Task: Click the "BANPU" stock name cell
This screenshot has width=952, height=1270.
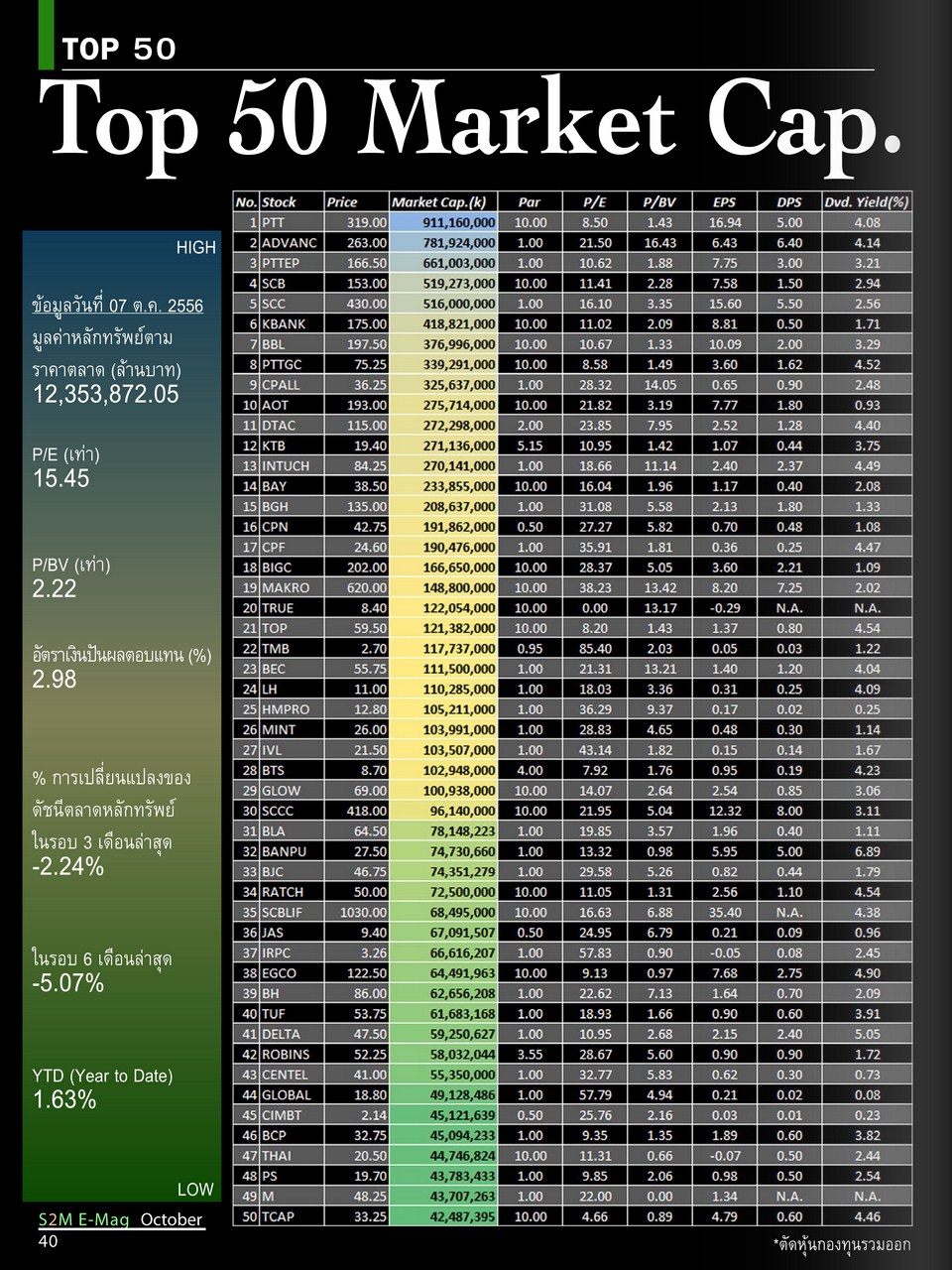Action: [x=292, y=851]
